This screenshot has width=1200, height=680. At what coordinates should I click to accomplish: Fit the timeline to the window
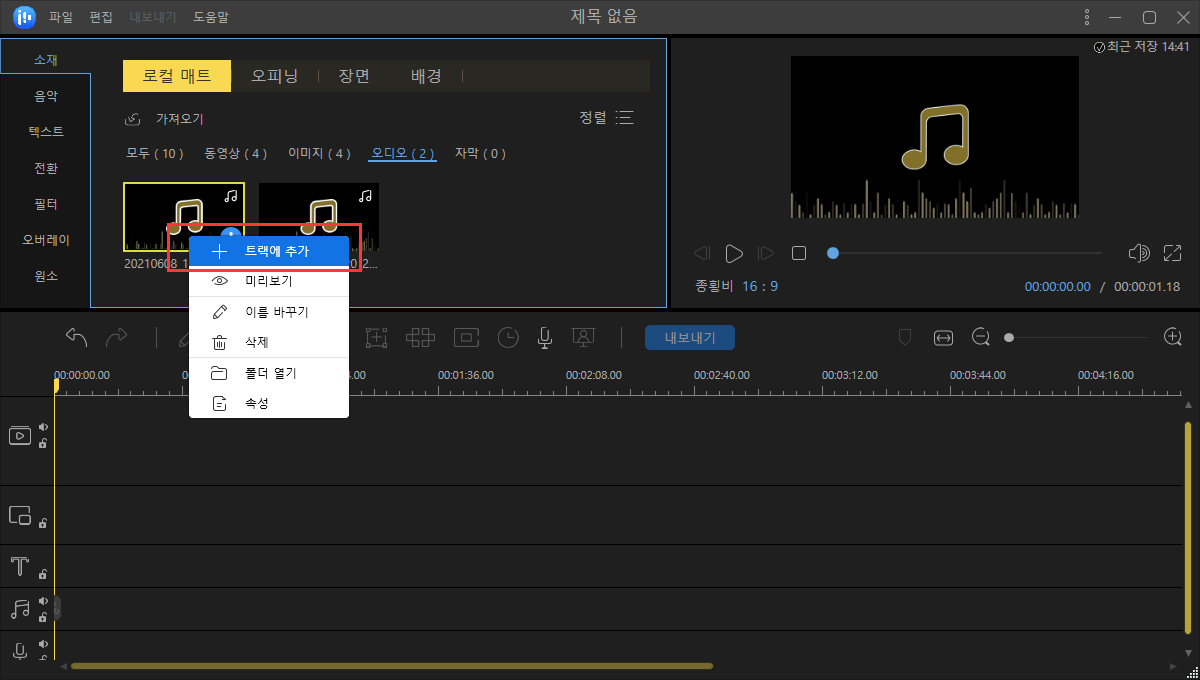(943, 338)
